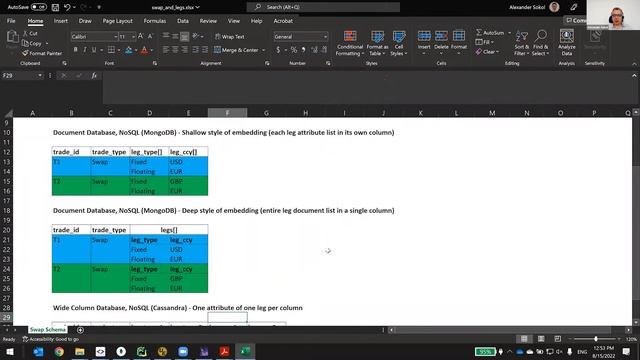The image size is (640, 360).
Task: Click the Undo arrow icon
Action: click(67, 7)
